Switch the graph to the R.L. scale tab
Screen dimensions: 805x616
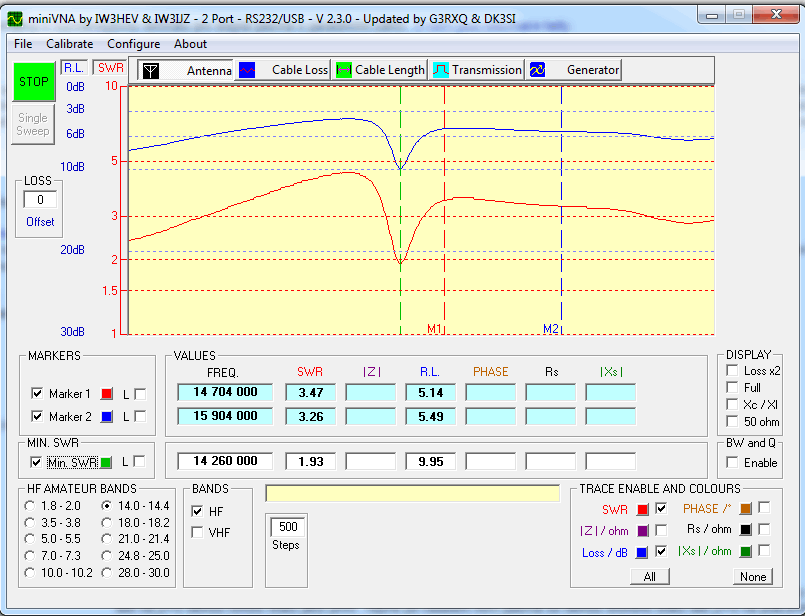(x=75, y=68)
